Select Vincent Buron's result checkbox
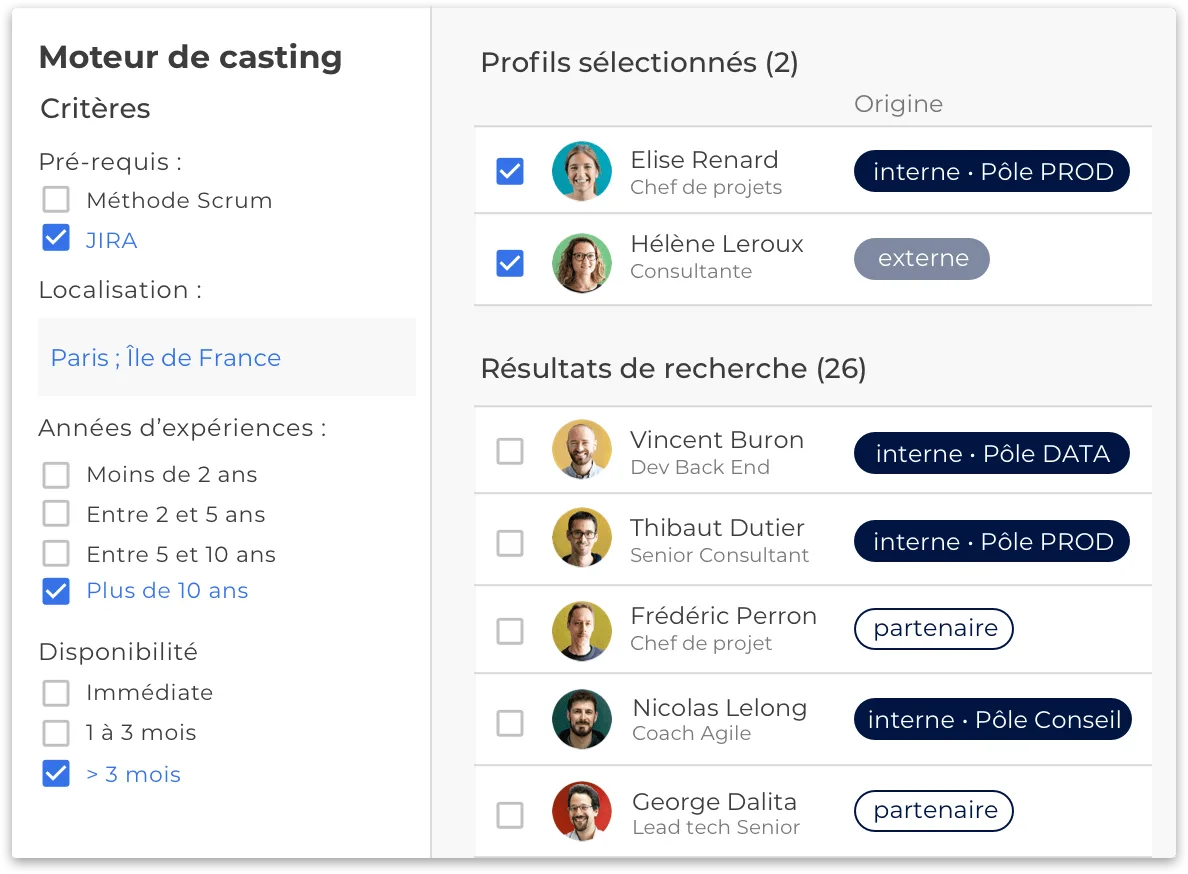This screenshot has width=1188, height=874. pyautogui.click(x=510, y=451)
